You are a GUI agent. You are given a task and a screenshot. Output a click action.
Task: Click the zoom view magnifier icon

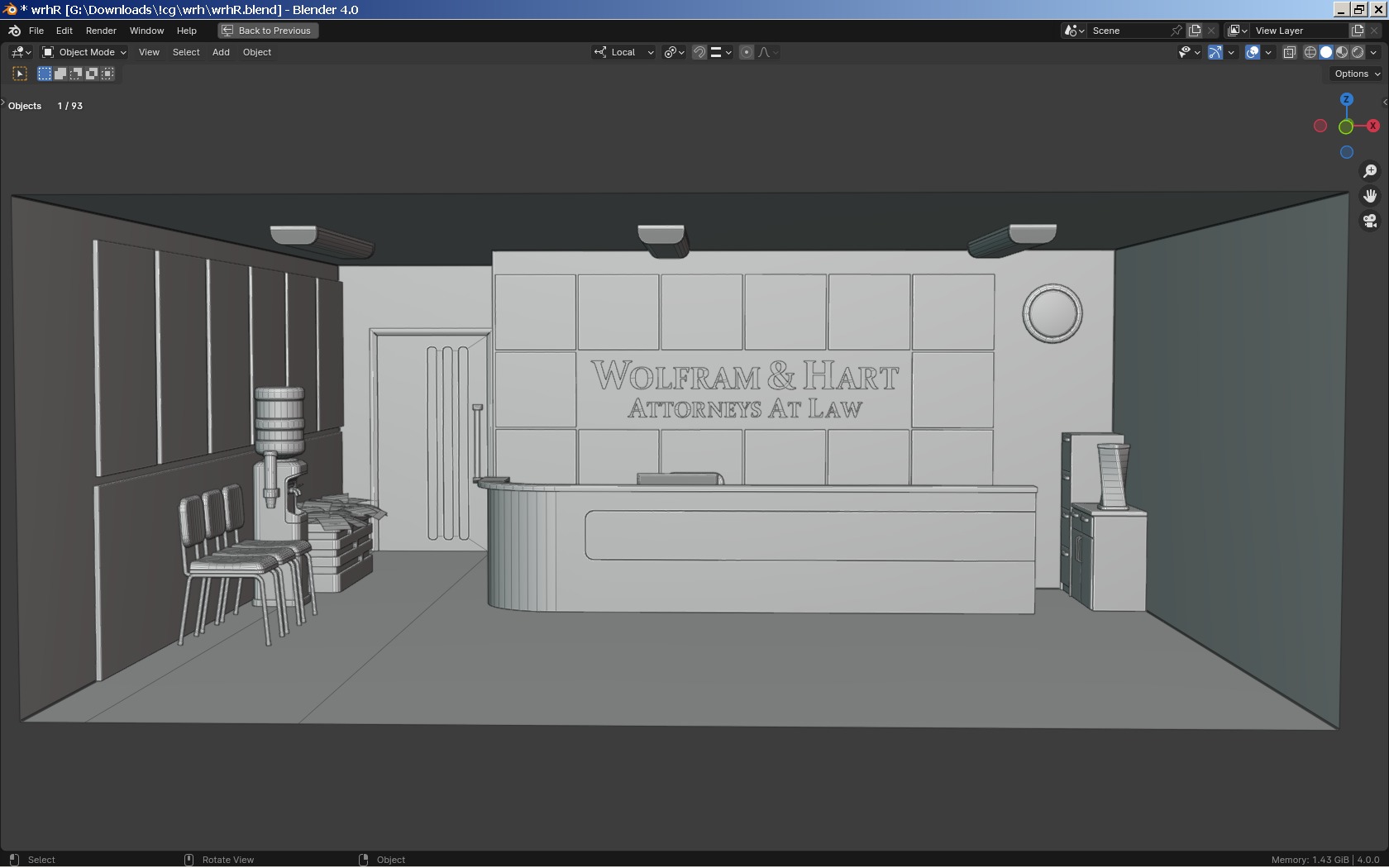(1370, 171)
